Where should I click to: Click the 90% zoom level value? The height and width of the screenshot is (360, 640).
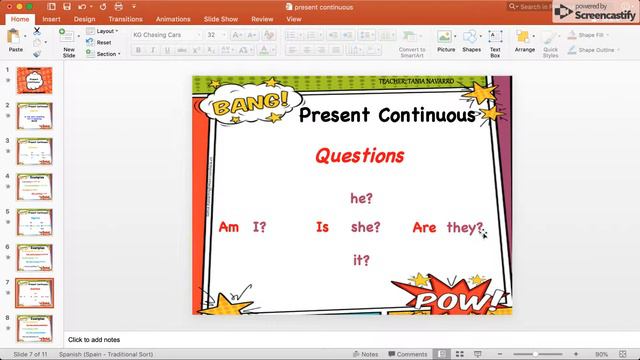point(601,354)
